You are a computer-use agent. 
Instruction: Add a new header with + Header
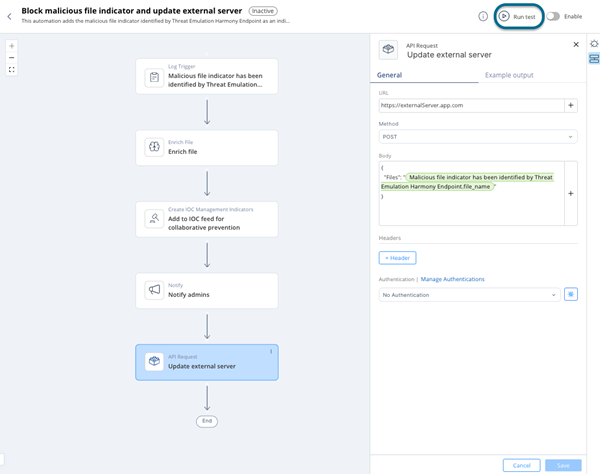tap(397, 258)
